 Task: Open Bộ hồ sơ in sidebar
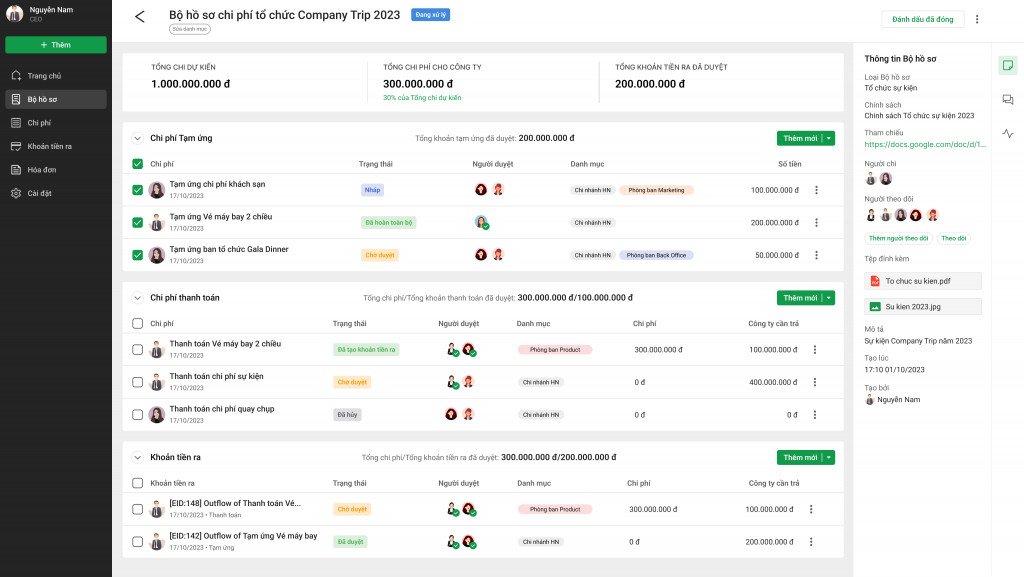click(56, 99)
